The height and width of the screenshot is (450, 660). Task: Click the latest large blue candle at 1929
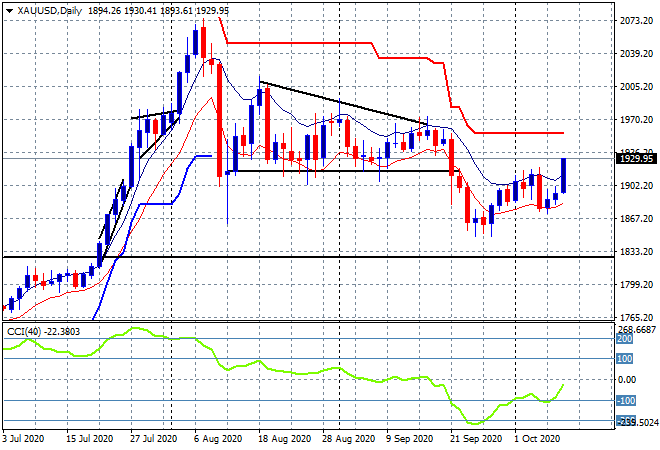(563, 176)
